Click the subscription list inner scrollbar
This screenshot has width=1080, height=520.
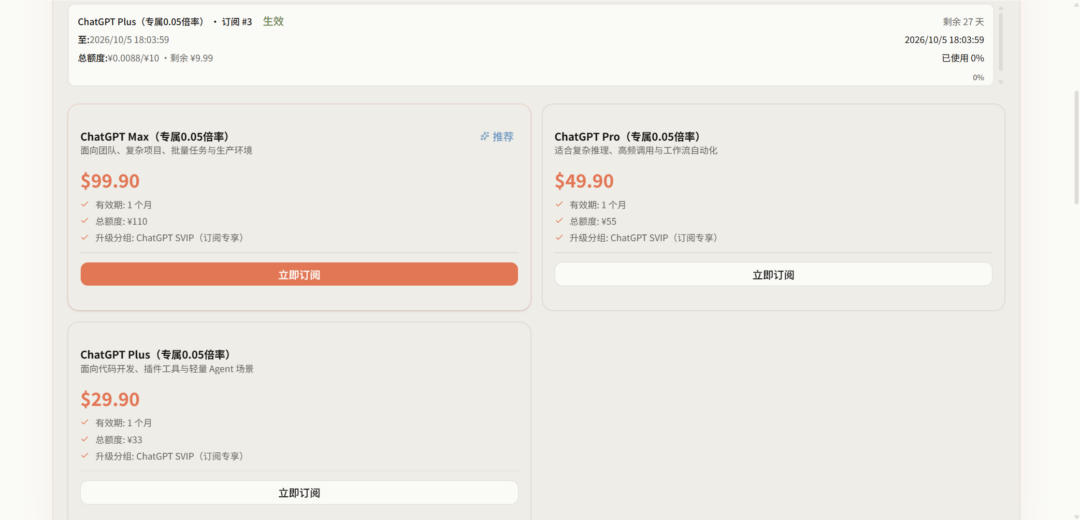tap(1001, 41)
